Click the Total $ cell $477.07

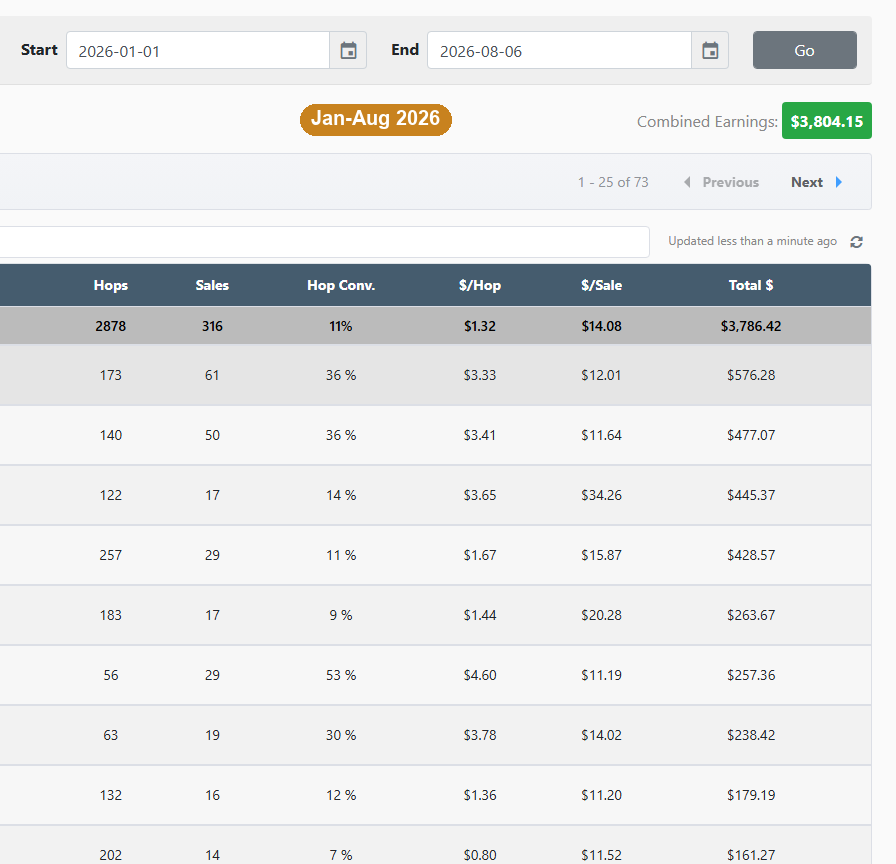[751, 435]
